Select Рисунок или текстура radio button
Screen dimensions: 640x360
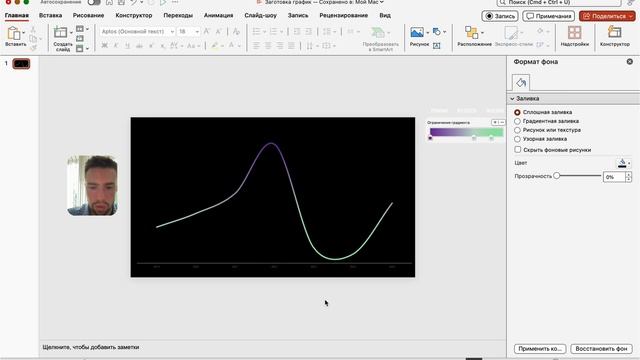[x=517, y=130]
